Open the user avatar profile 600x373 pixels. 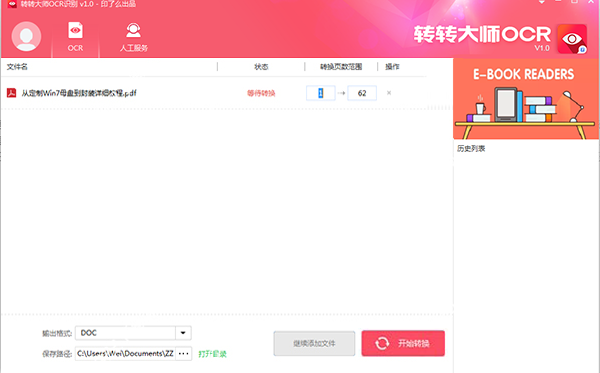(26, 36)
